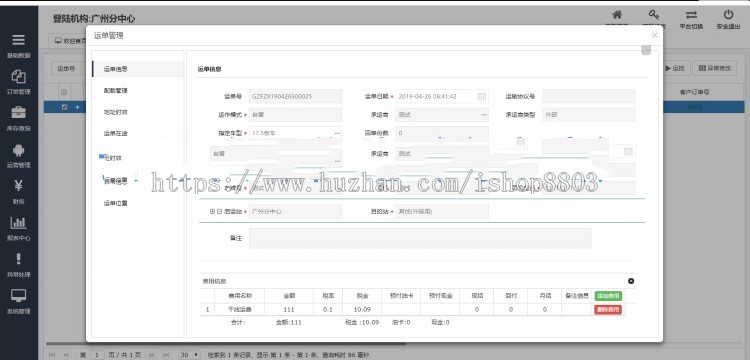Close the 运单管理 dialog
The image size is (750, 360).
tap(655, 35)
